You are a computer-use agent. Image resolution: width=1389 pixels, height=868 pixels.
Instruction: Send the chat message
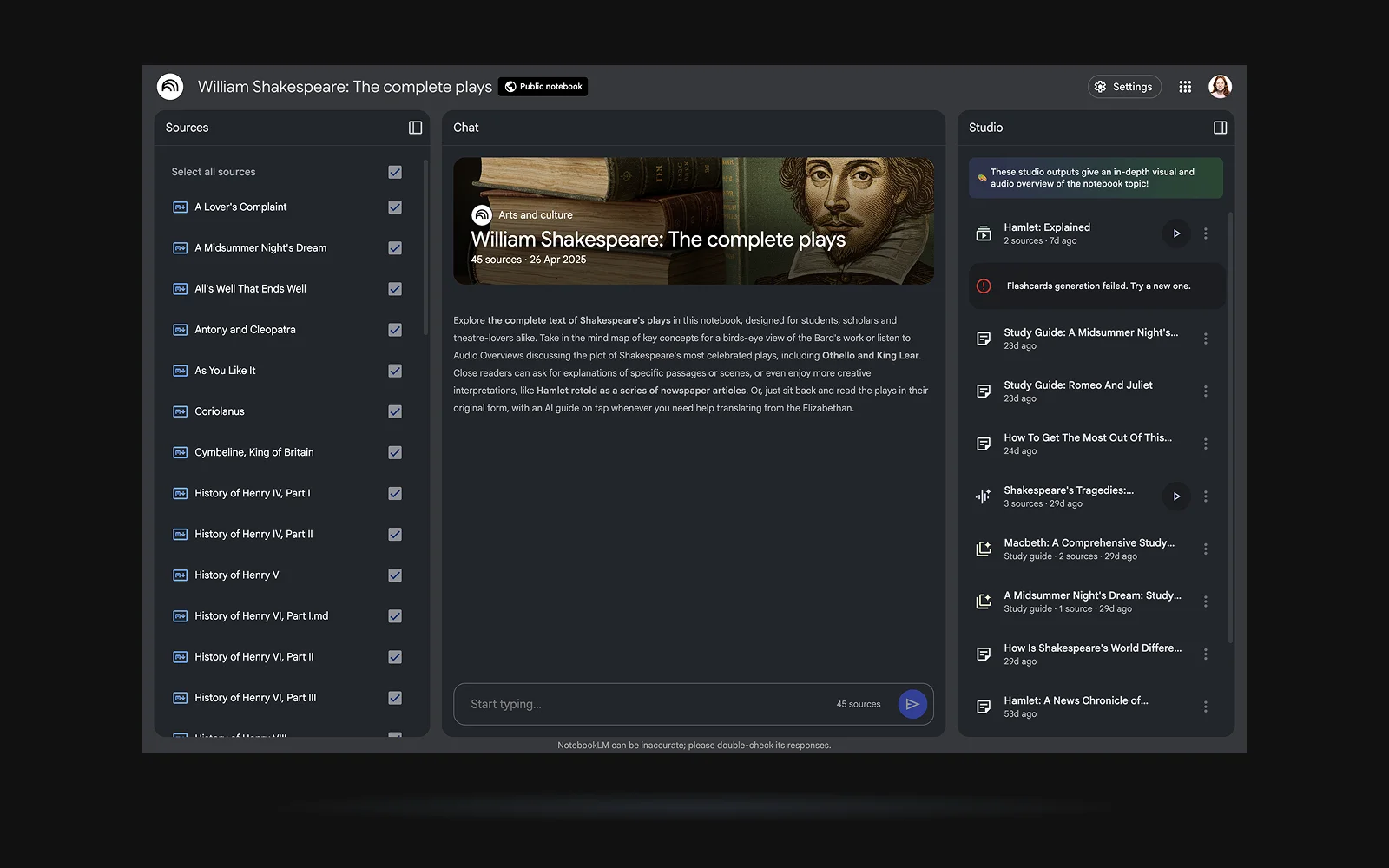(x=912, y=704)
